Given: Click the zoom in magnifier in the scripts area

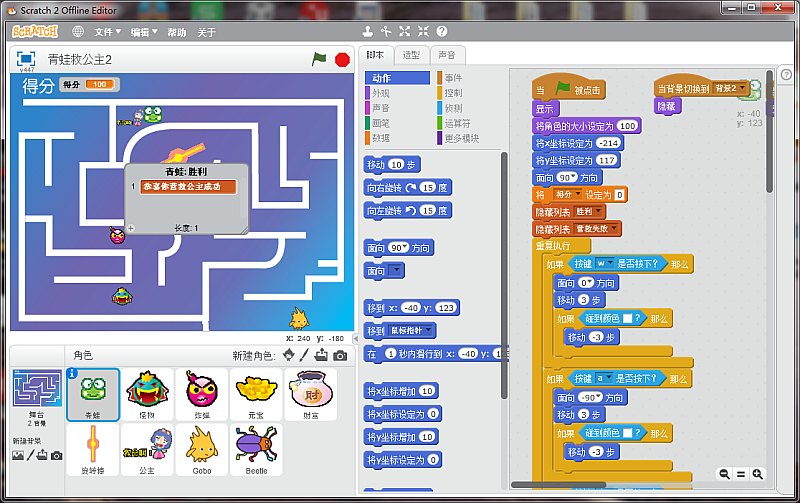Looking at the screenshot, I should click(757, 474).
